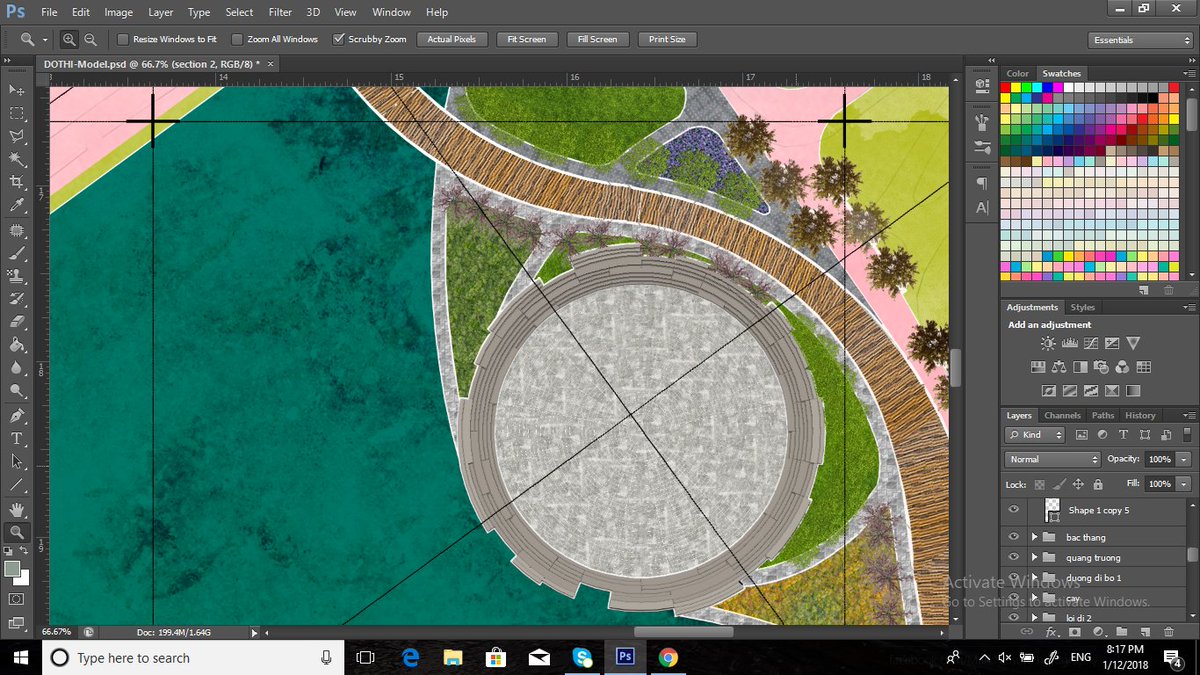Screen dimensions: 1200x675
Task: Open the Fill slider dropdown arrow
Action: [x=1182, y=484]
